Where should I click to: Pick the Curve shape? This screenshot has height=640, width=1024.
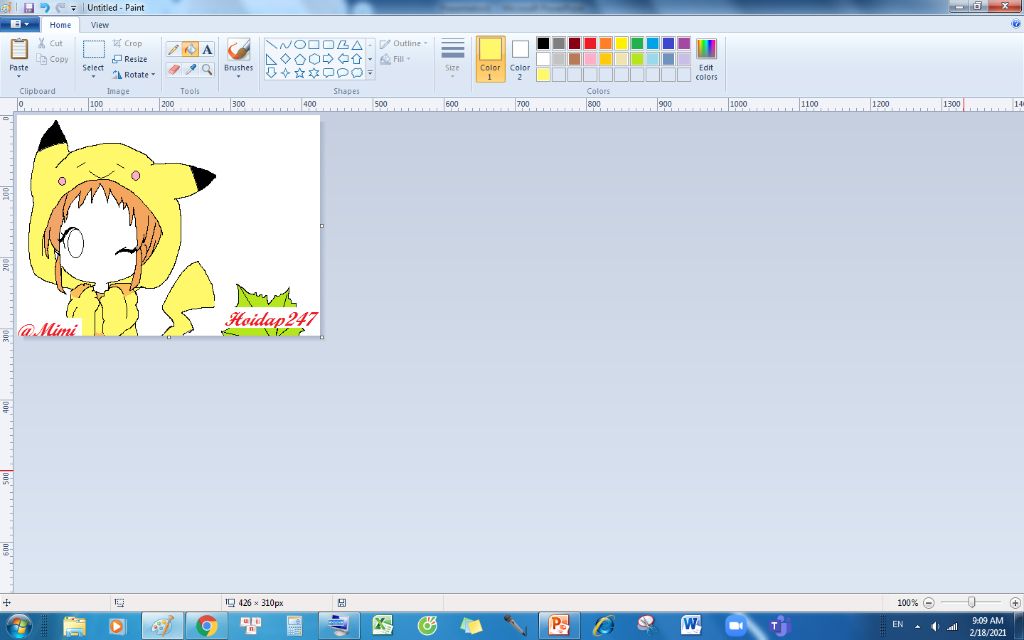[x=285, y=45]
